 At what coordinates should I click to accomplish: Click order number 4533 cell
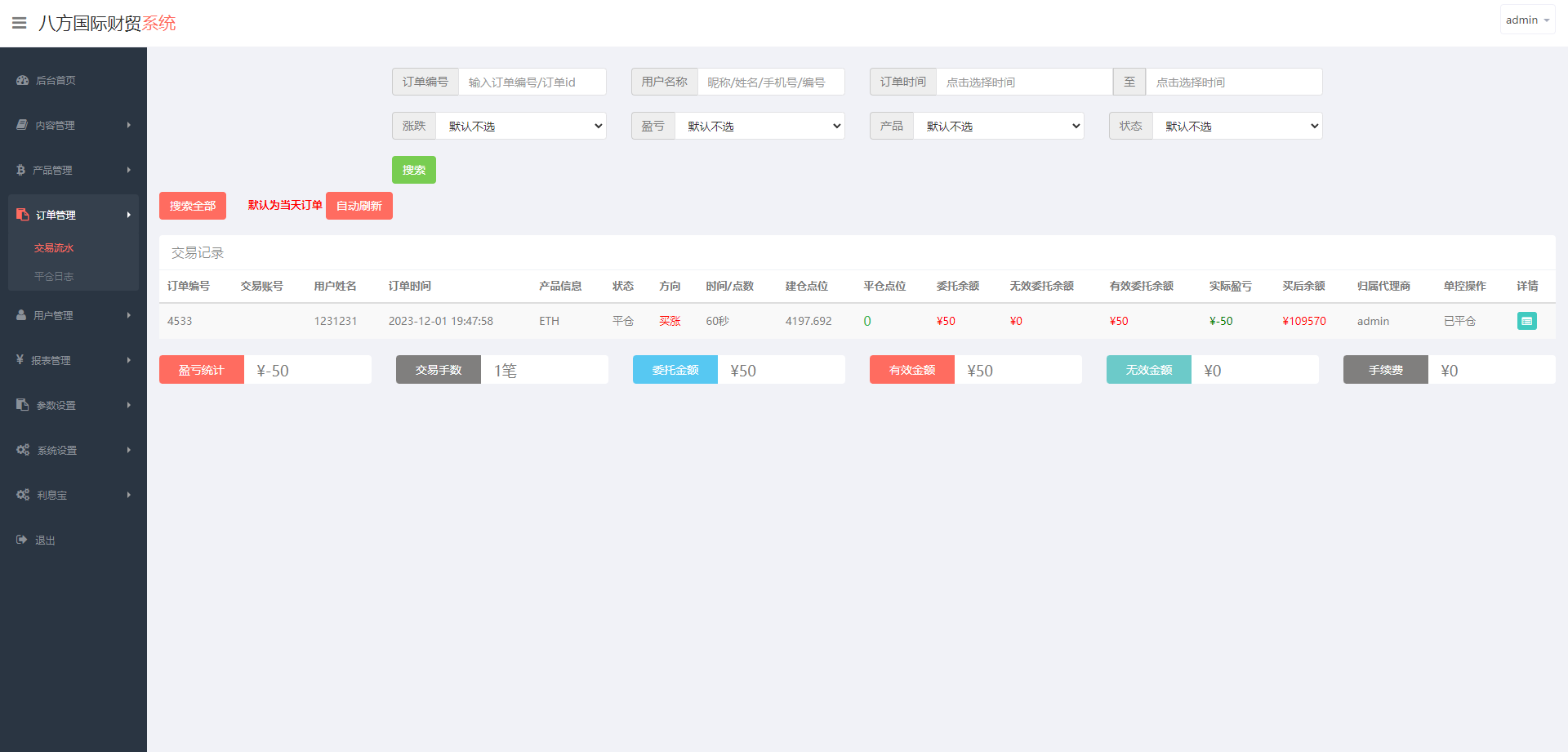coord(180,321)
